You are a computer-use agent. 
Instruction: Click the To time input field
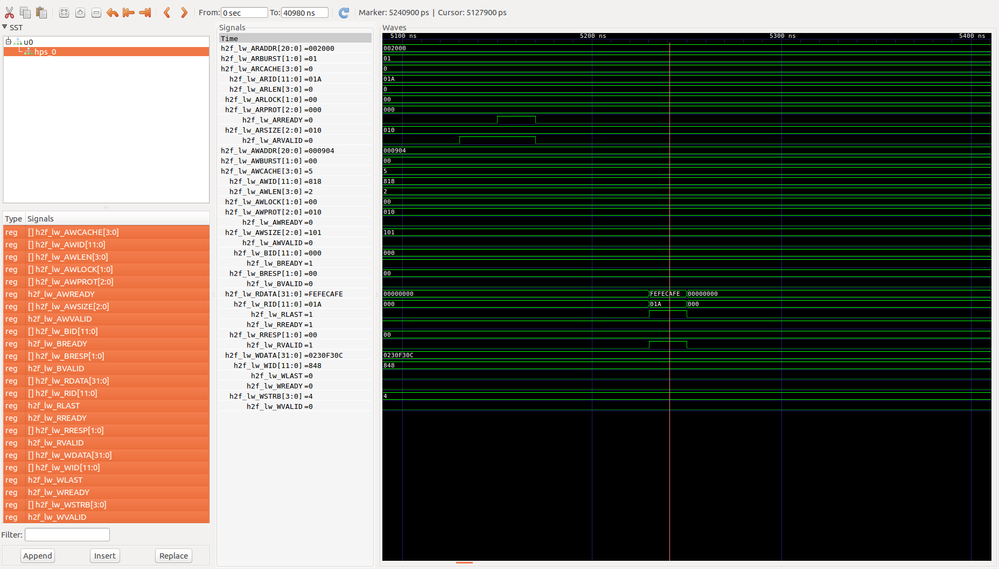point(305,13)
